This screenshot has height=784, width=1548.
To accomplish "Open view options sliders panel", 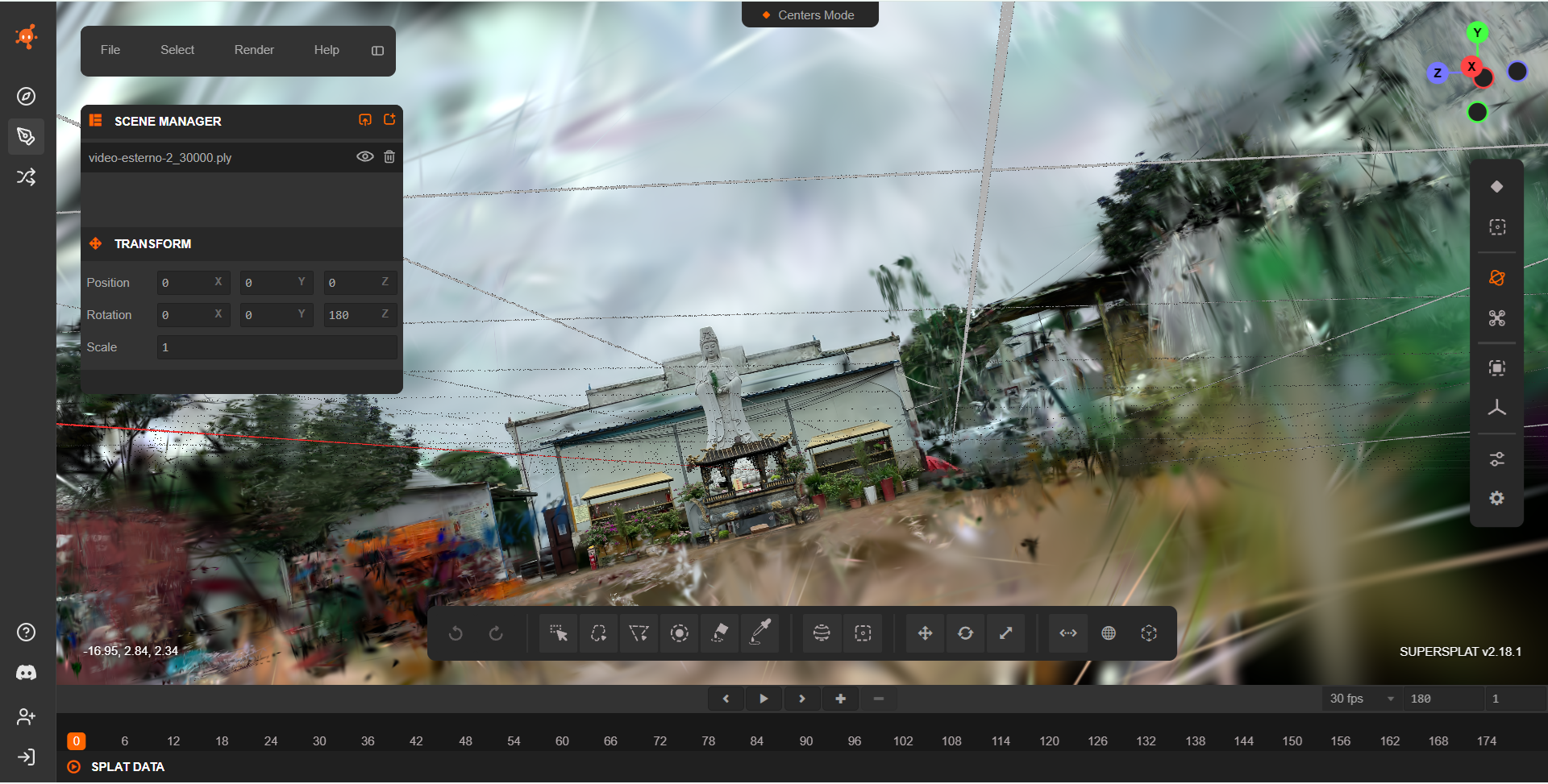I will [1497, 459].
